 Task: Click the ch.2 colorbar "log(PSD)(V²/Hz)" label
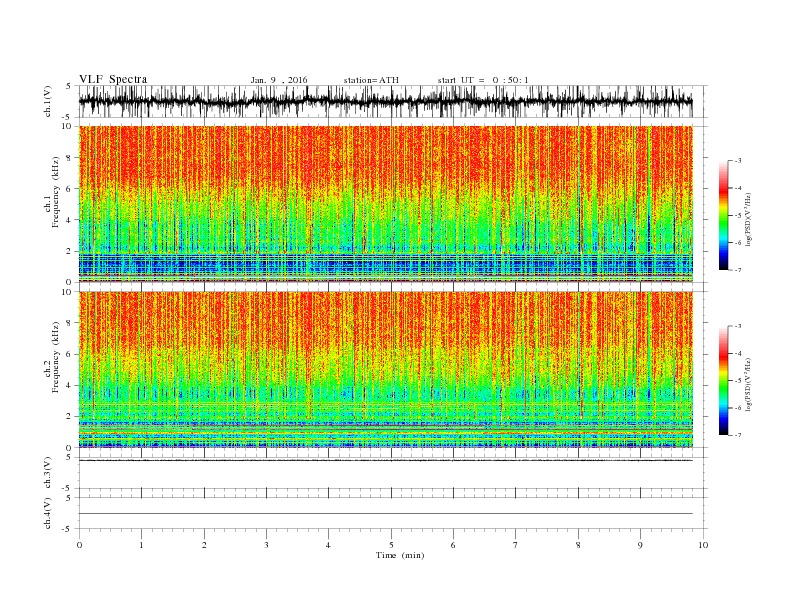749,387
